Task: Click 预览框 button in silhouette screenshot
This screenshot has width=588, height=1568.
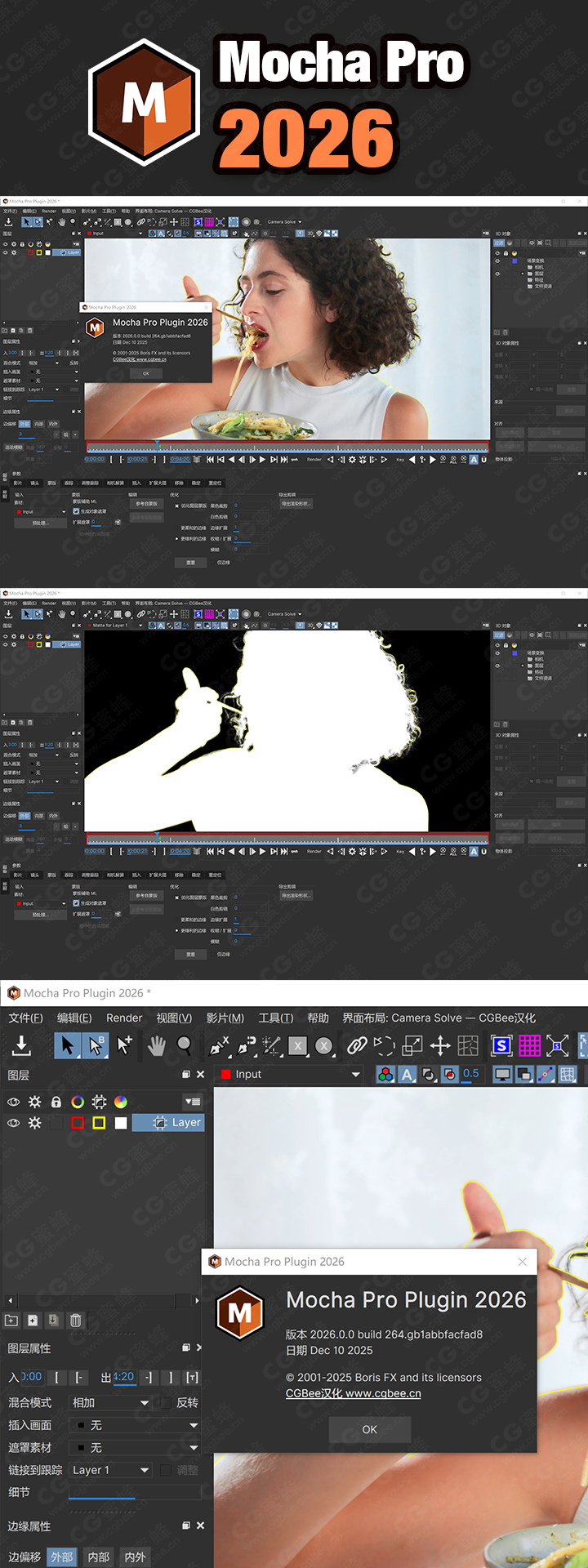Action: point(39,915)
